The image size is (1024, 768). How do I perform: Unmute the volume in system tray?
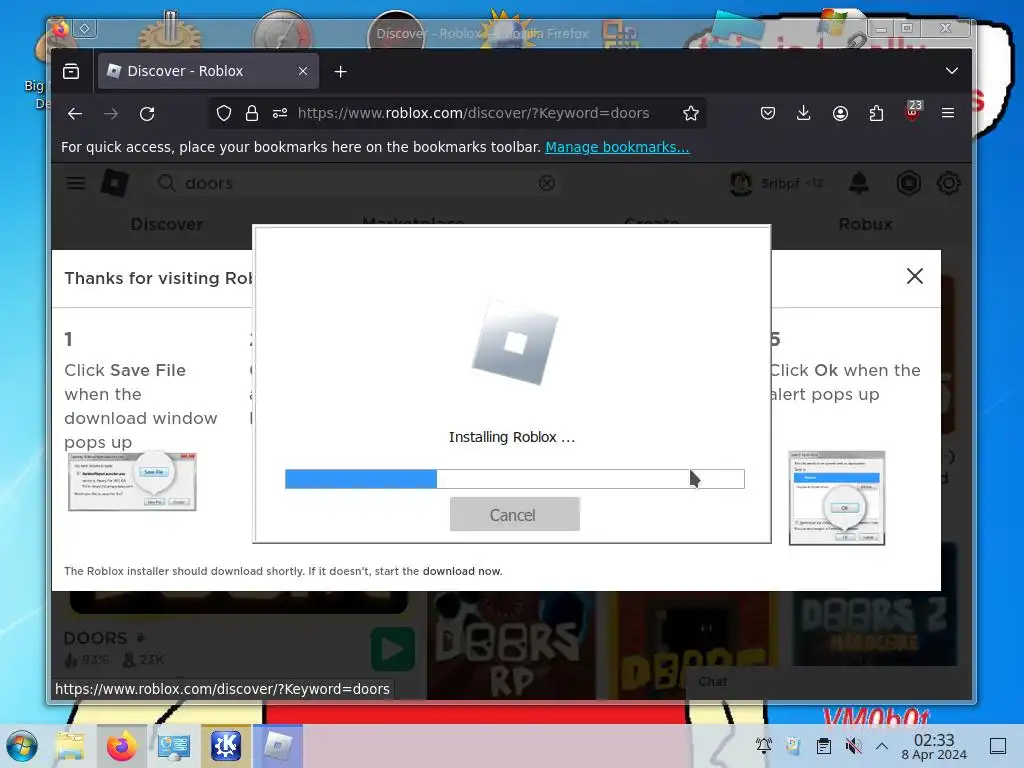pyautogui.click(x=853, y=746)
